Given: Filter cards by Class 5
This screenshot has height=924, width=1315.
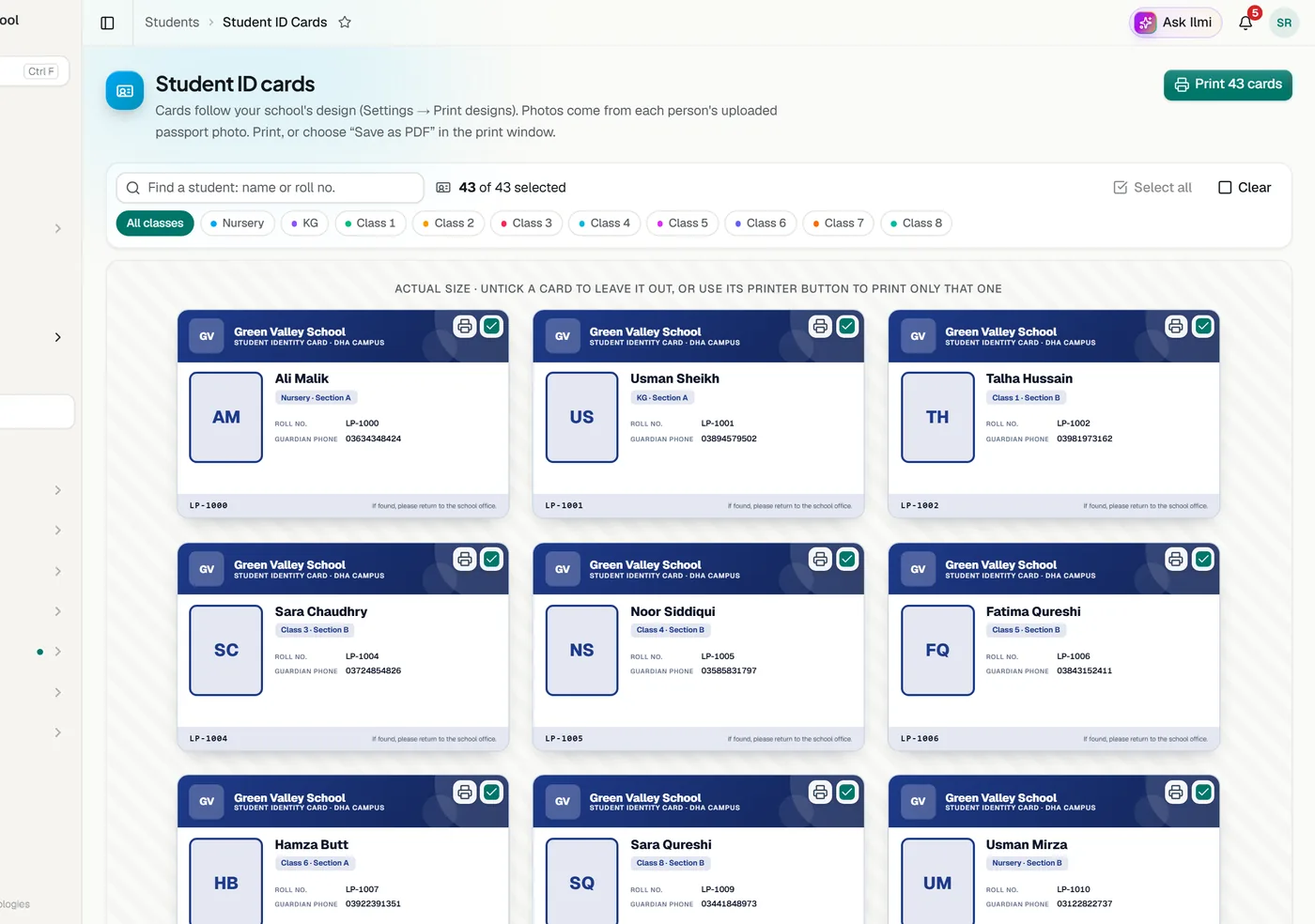Looking at the screenshot, I should point(682,223).
